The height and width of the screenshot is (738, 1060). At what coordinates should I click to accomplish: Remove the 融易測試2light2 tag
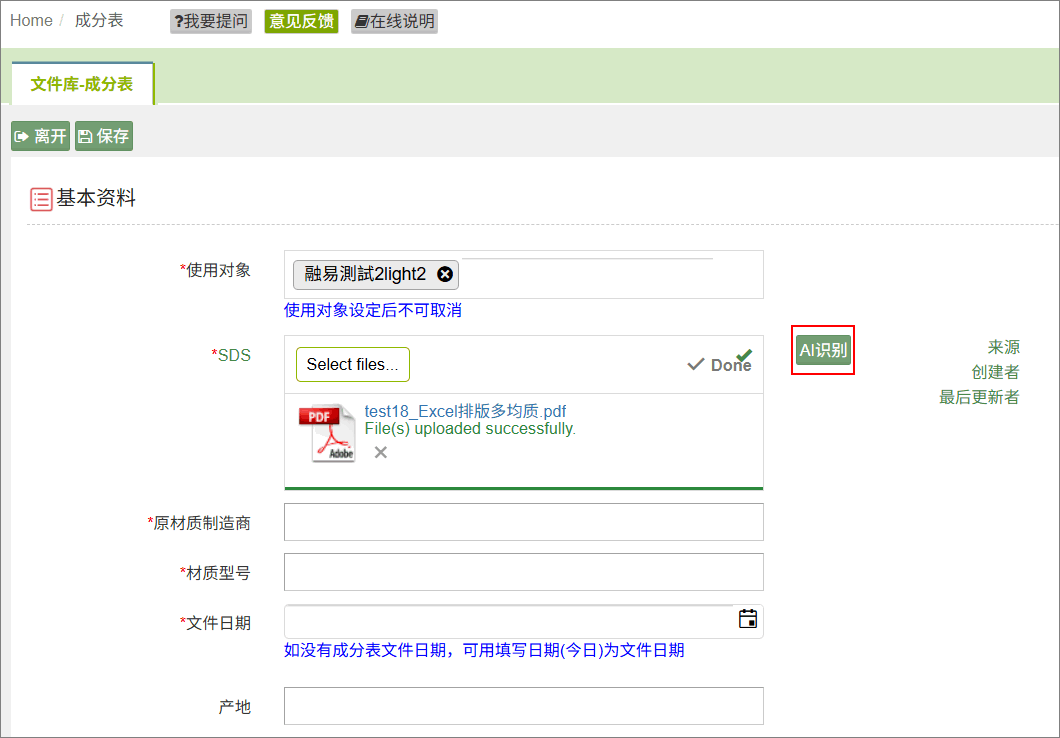[x=445, y=274]
